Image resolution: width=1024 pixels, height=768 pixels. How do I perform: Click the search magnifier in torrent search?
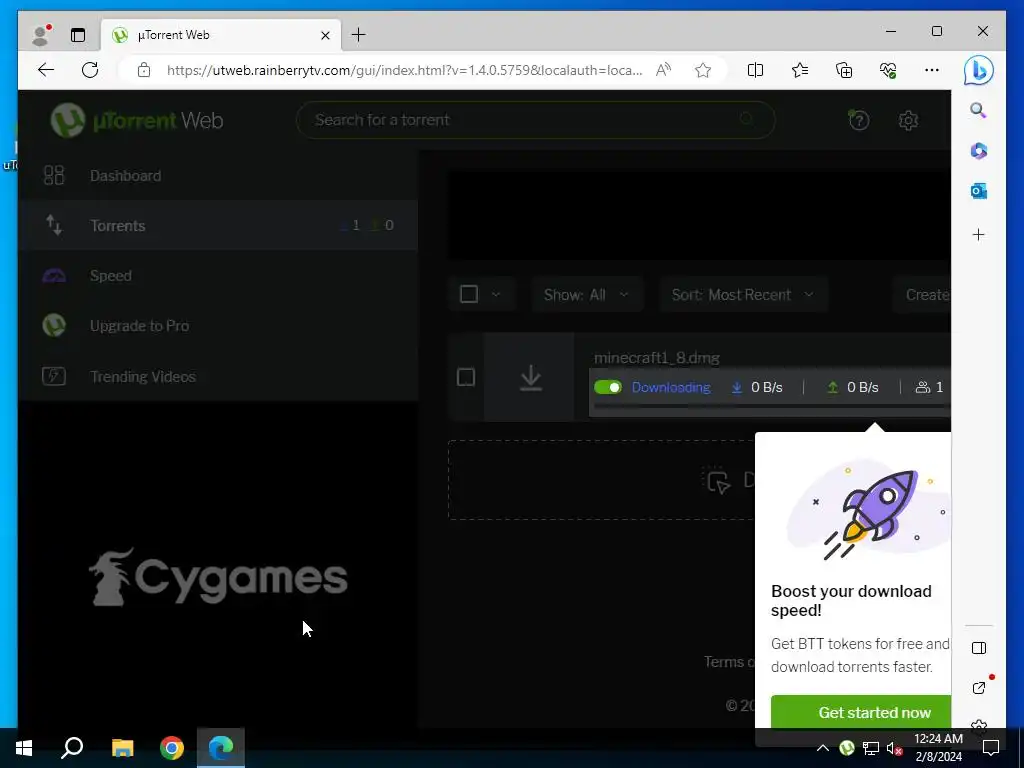tap(746, 119)
